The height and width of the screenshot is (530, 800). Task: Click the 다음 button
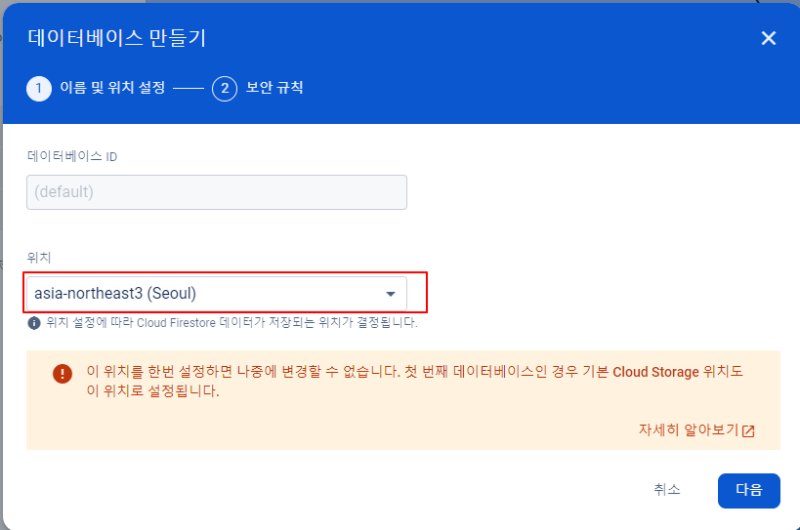pyautogui.click(x=748, y=490)
